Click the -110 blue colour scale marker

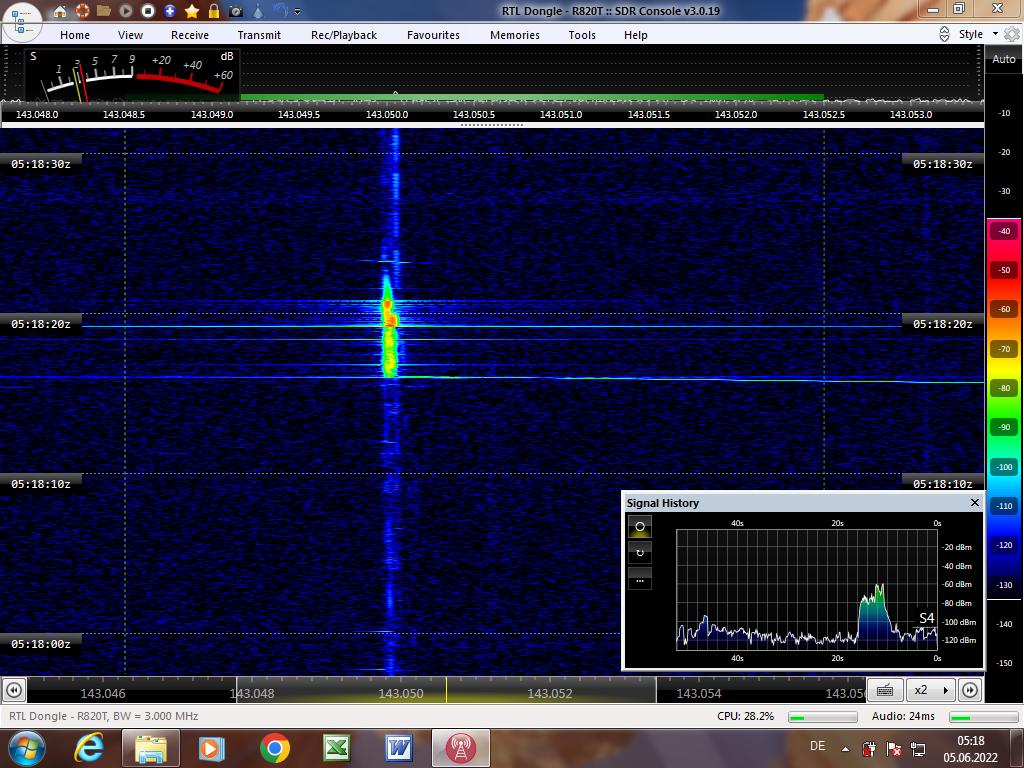[x=1004, y=505]
